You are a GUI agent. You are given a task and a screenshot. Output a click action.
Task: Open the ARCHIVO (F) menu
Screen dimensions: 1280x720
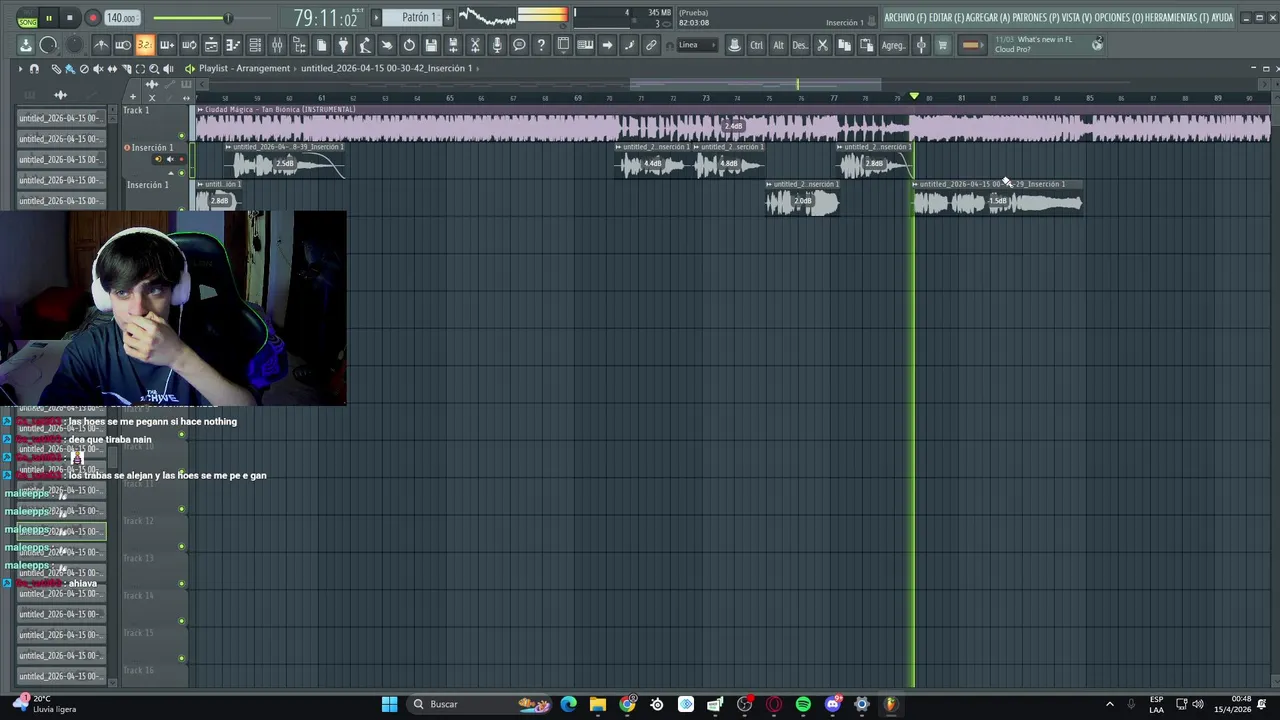pos(904,18)
